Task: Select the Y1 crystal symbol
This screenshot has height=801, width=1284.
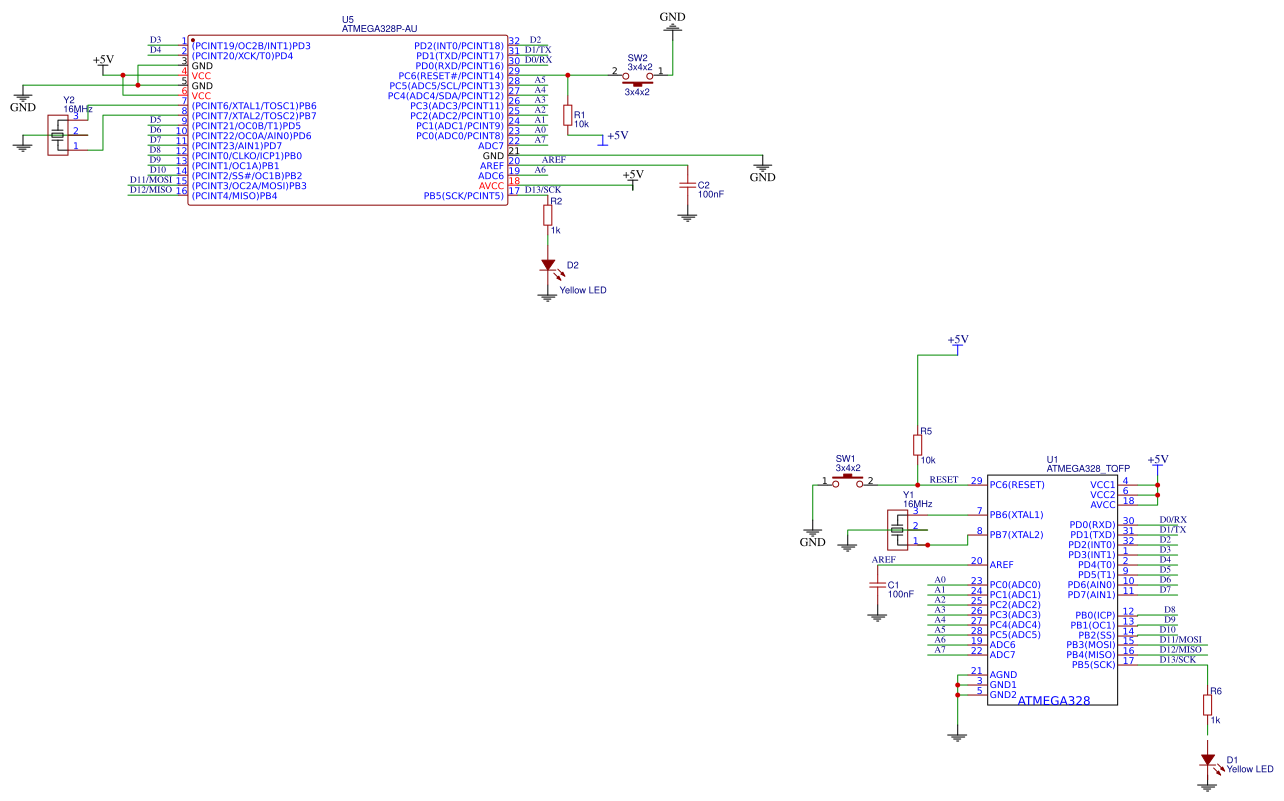Action: coord(898,528)
